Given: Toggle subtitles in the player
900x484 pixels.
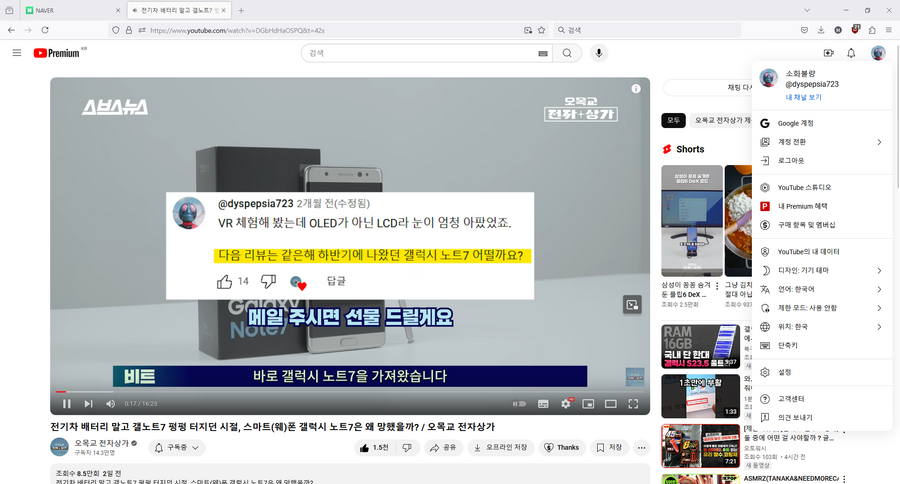Looking at the screenshot, I should tap(543, 404).
